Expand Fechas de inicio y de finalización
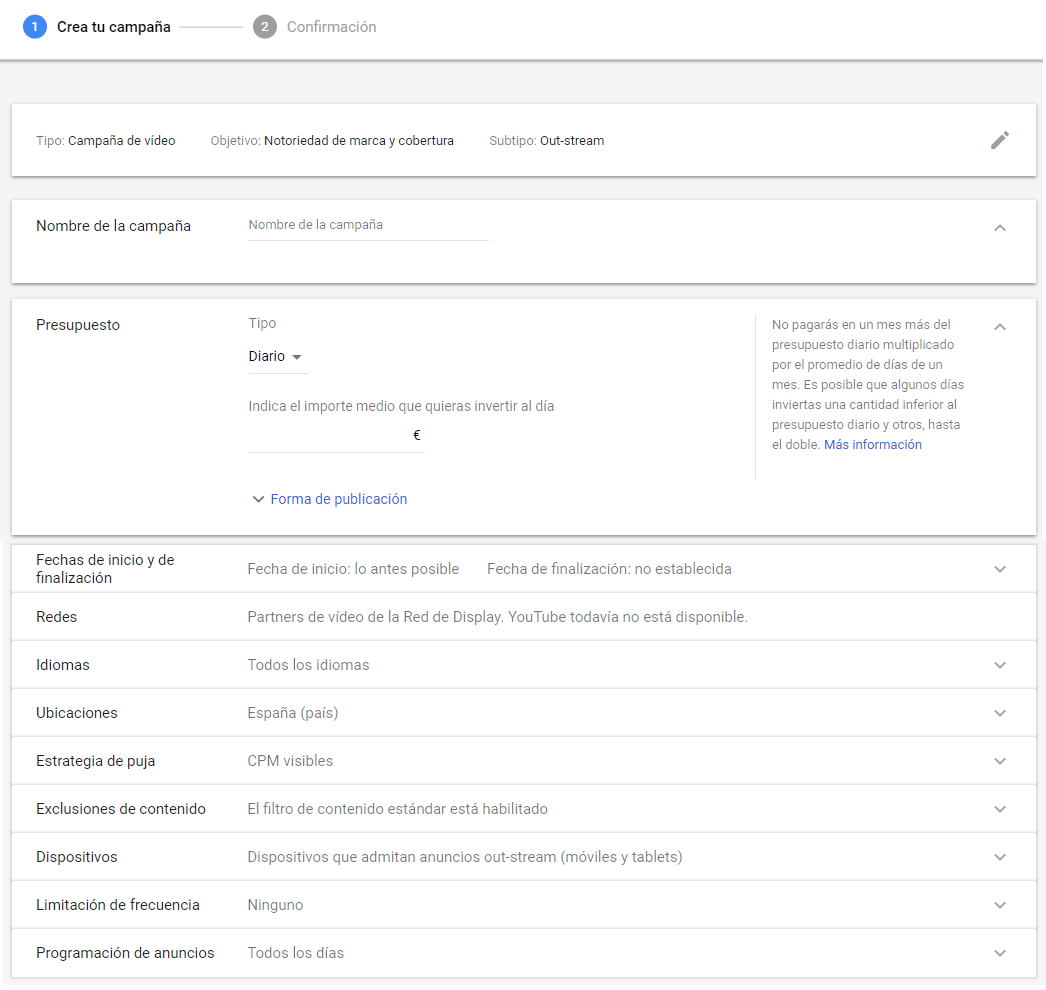The image size is (1046, 990). coord(999,568)
